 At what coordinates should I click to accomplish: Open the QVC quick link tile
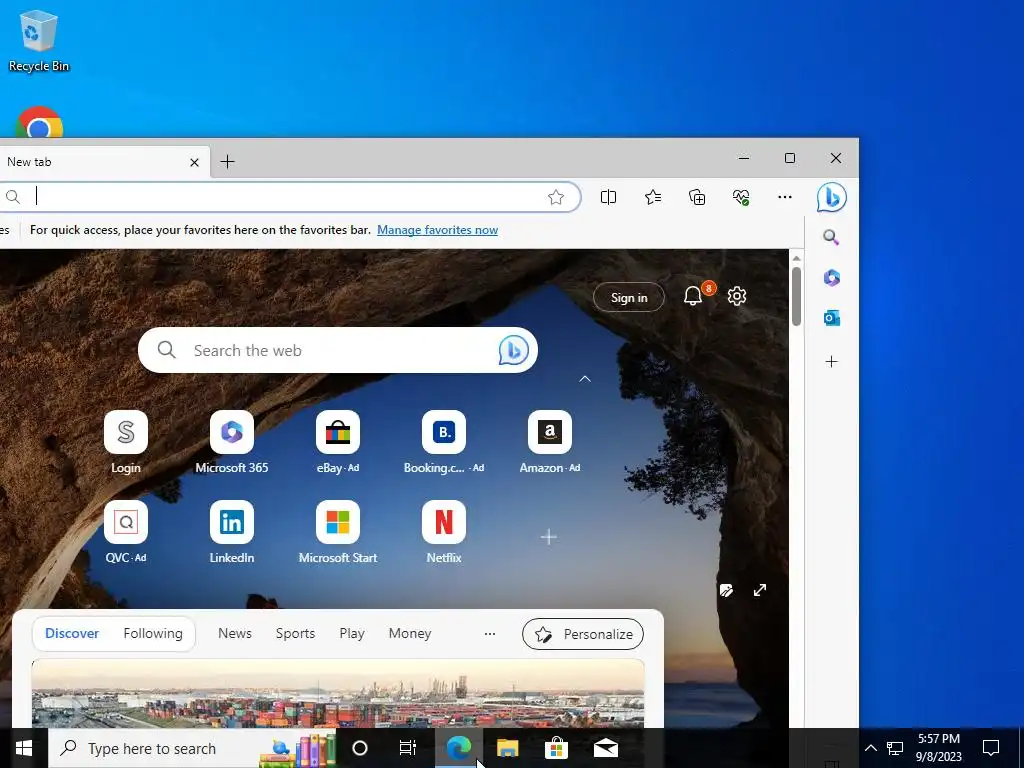125,532
